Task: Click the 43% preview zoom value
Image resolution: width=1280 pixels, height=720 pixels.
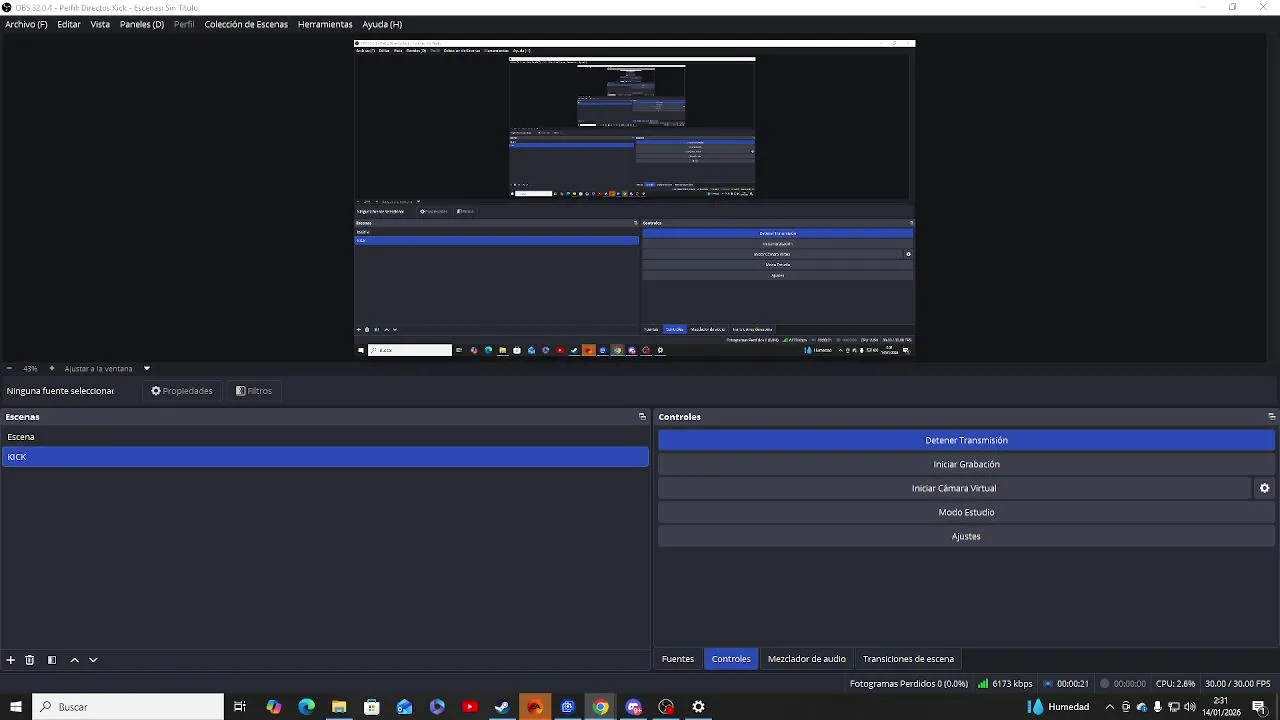Action: click(30, 368)
